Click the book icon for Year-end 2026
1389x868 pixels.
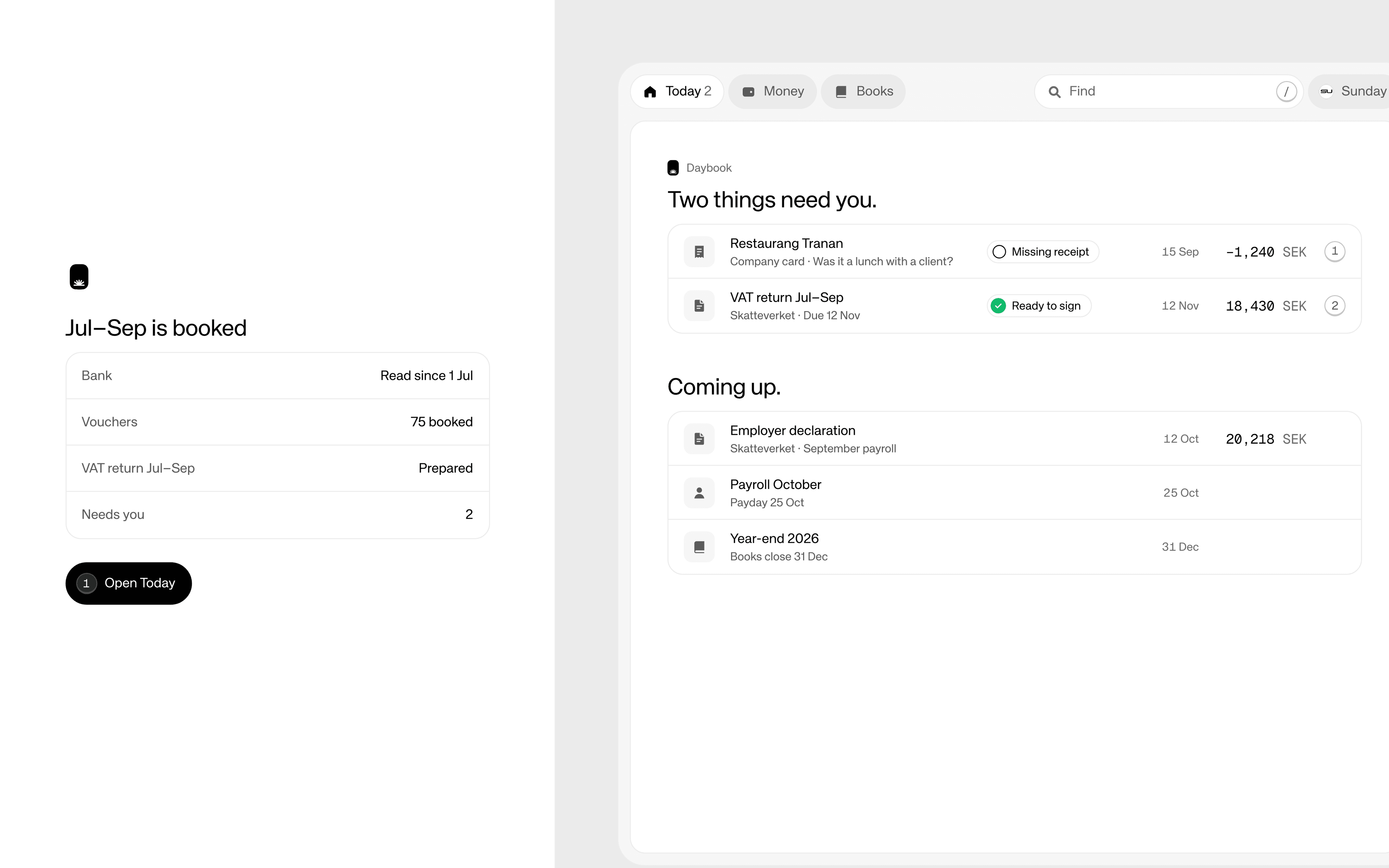click(699, 546)
